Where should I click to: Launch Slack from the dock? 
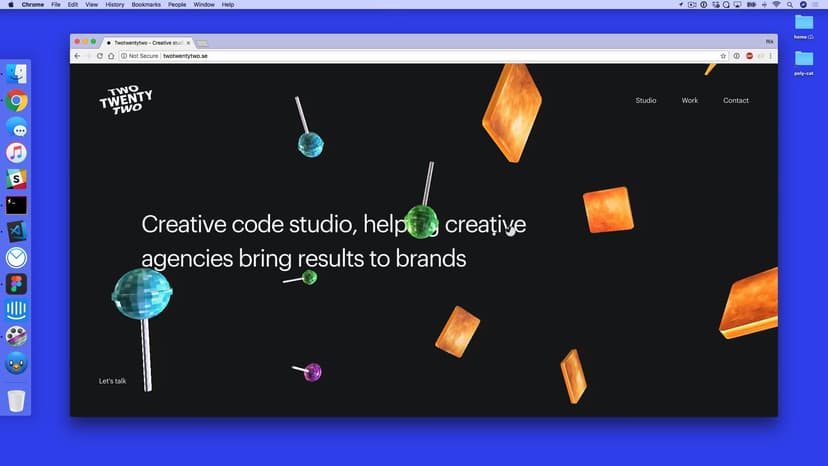16,179
